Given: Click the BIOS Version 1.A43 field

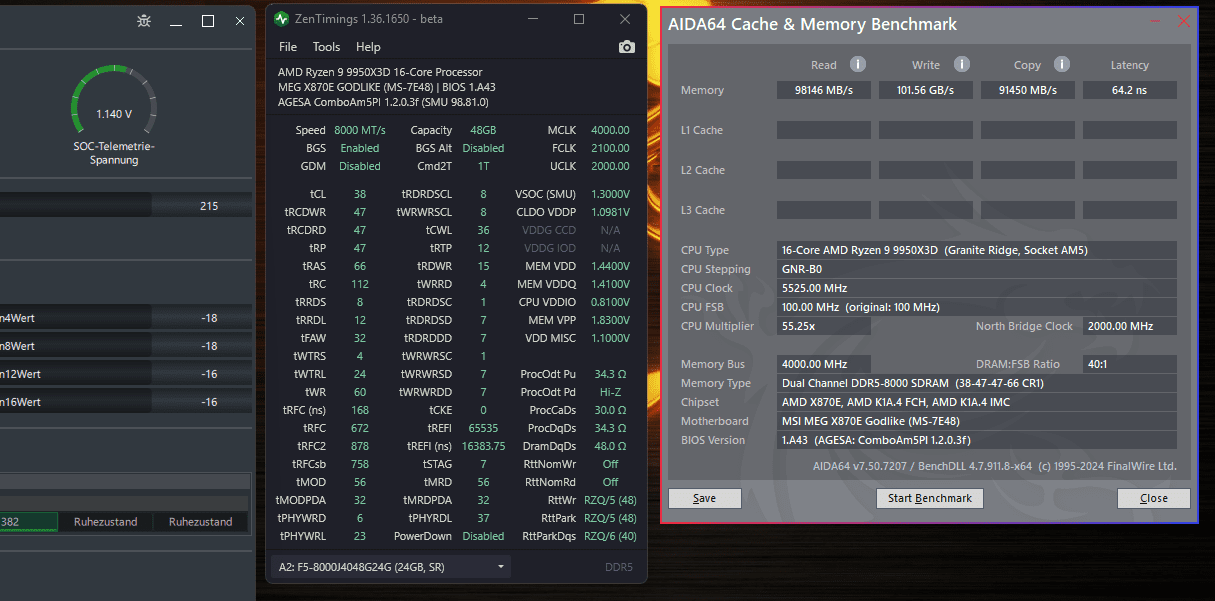Looking at the screenshot, I should coord(977,440).
